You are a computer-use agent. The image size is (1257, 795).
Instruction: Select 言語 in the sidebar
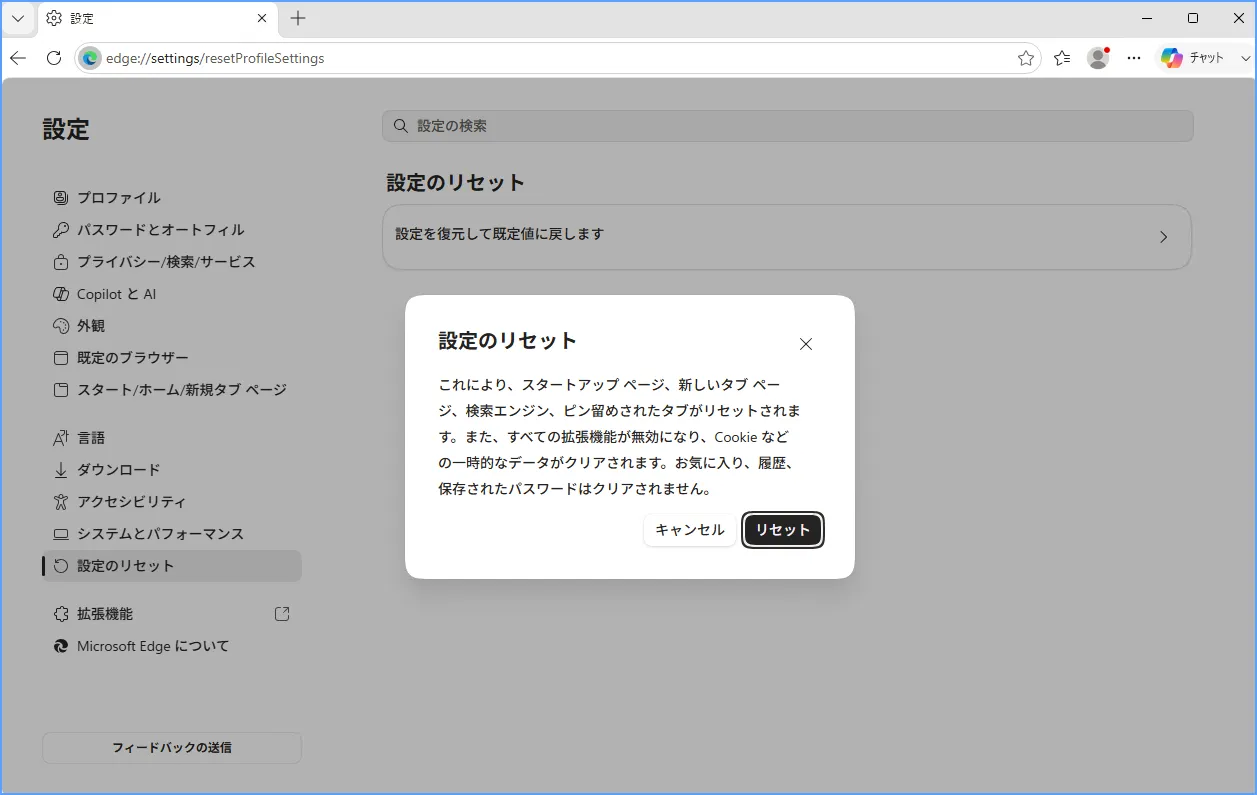tap(172, 438)
